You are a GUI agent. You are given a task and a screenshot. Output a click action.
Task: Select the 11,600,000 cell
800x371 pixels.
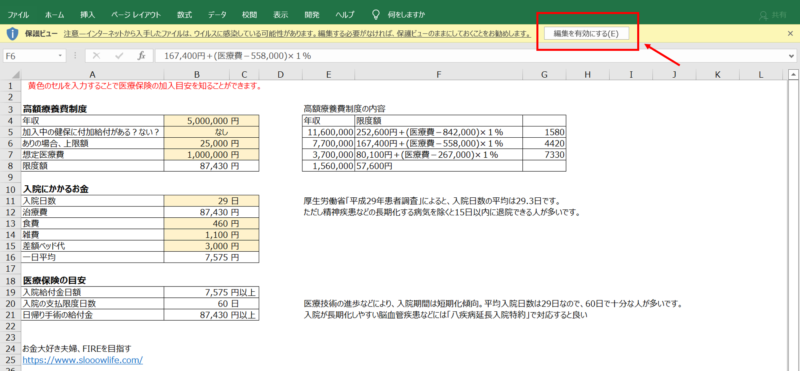pyautogui.click(x=328, y=132)
